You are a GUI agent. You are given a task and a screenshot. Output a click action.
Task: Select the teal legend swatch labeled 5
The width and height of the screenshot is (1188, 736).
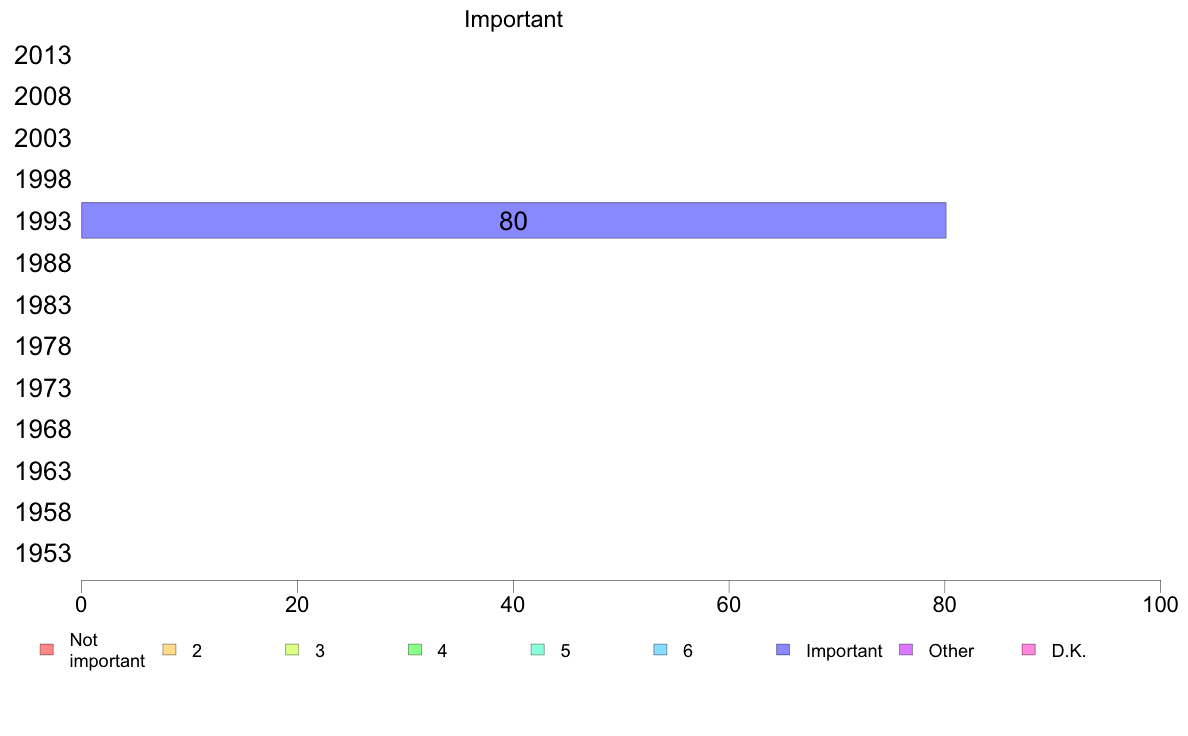coord(538,650)
